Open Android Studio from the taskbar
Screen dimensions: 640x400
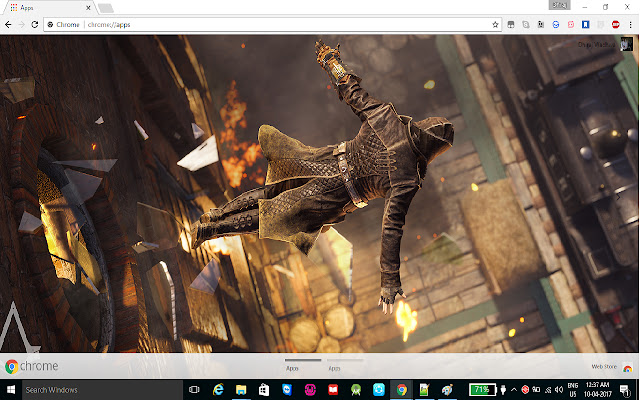coord(356,390)
